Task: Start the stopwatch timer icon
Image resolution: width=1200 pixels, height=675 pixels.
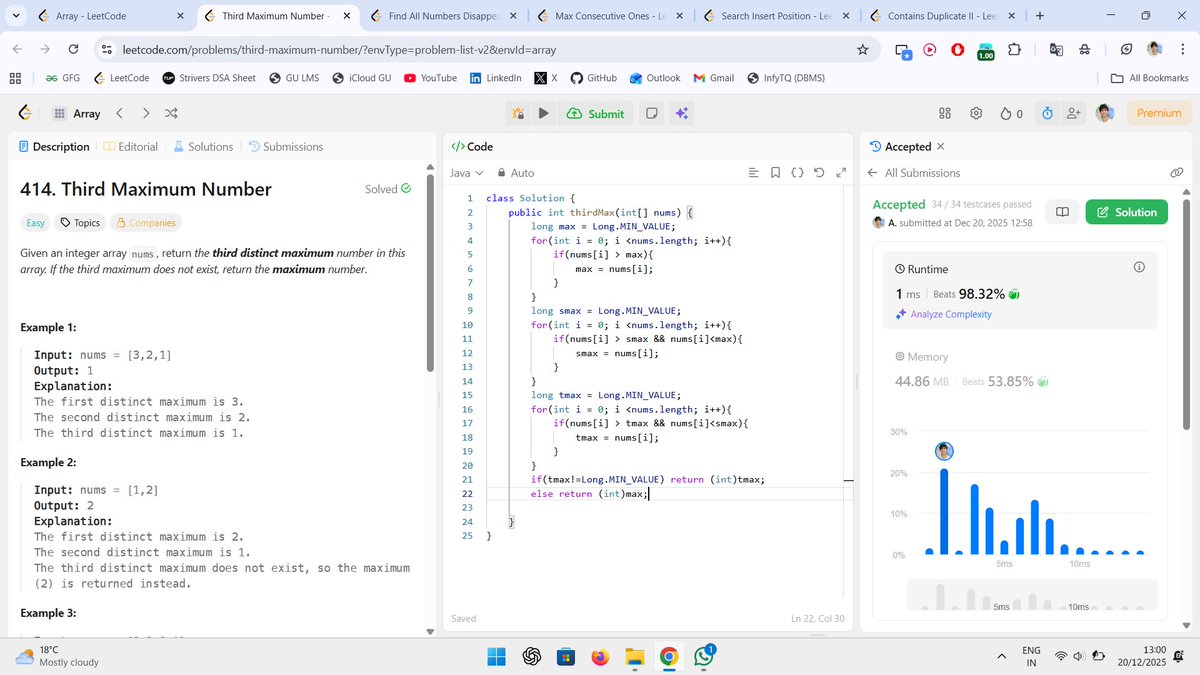Action: click(x=1047, y=113)
